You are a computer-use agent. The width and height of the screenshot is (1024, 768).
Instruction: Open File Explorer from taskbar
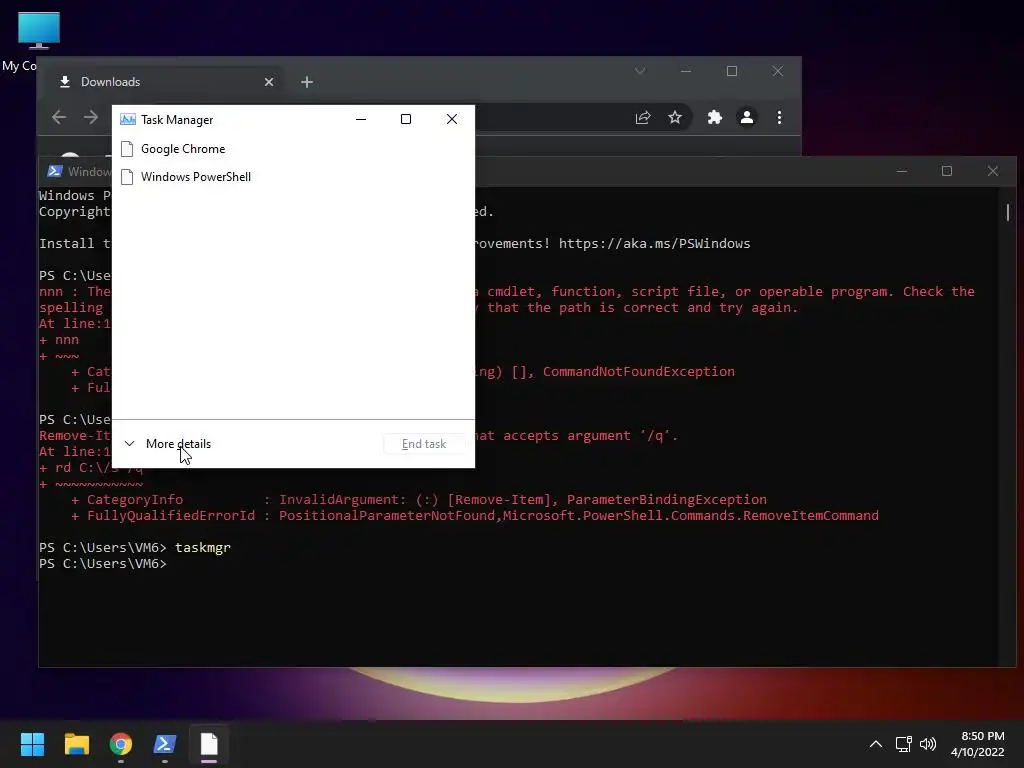76,744
